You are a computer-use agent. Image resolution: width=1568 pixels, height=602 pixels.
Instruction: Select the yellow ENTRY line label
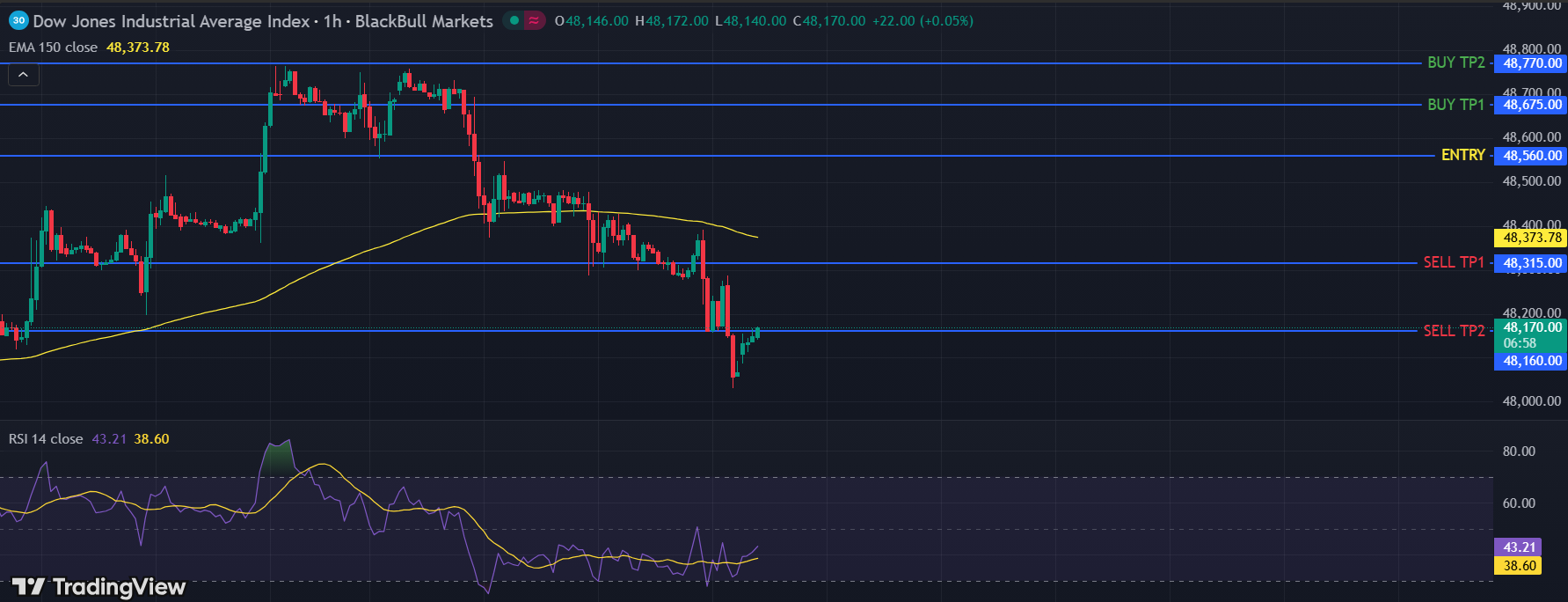(x=1462, y=155)
